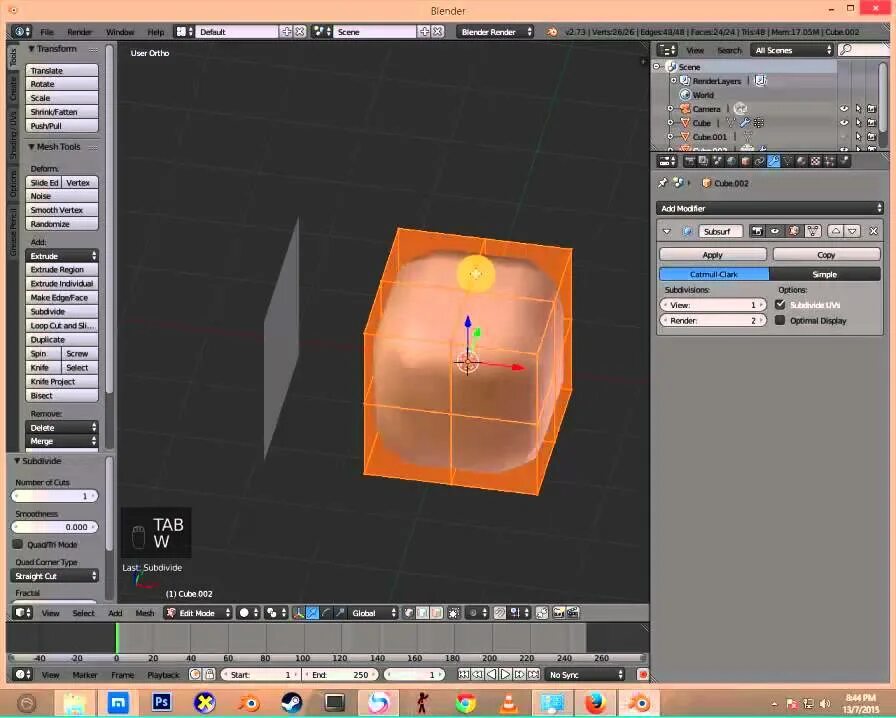Apply the Subsurf modifier
Viewport: 896px width, 718px height.
[x=713, y=254]
